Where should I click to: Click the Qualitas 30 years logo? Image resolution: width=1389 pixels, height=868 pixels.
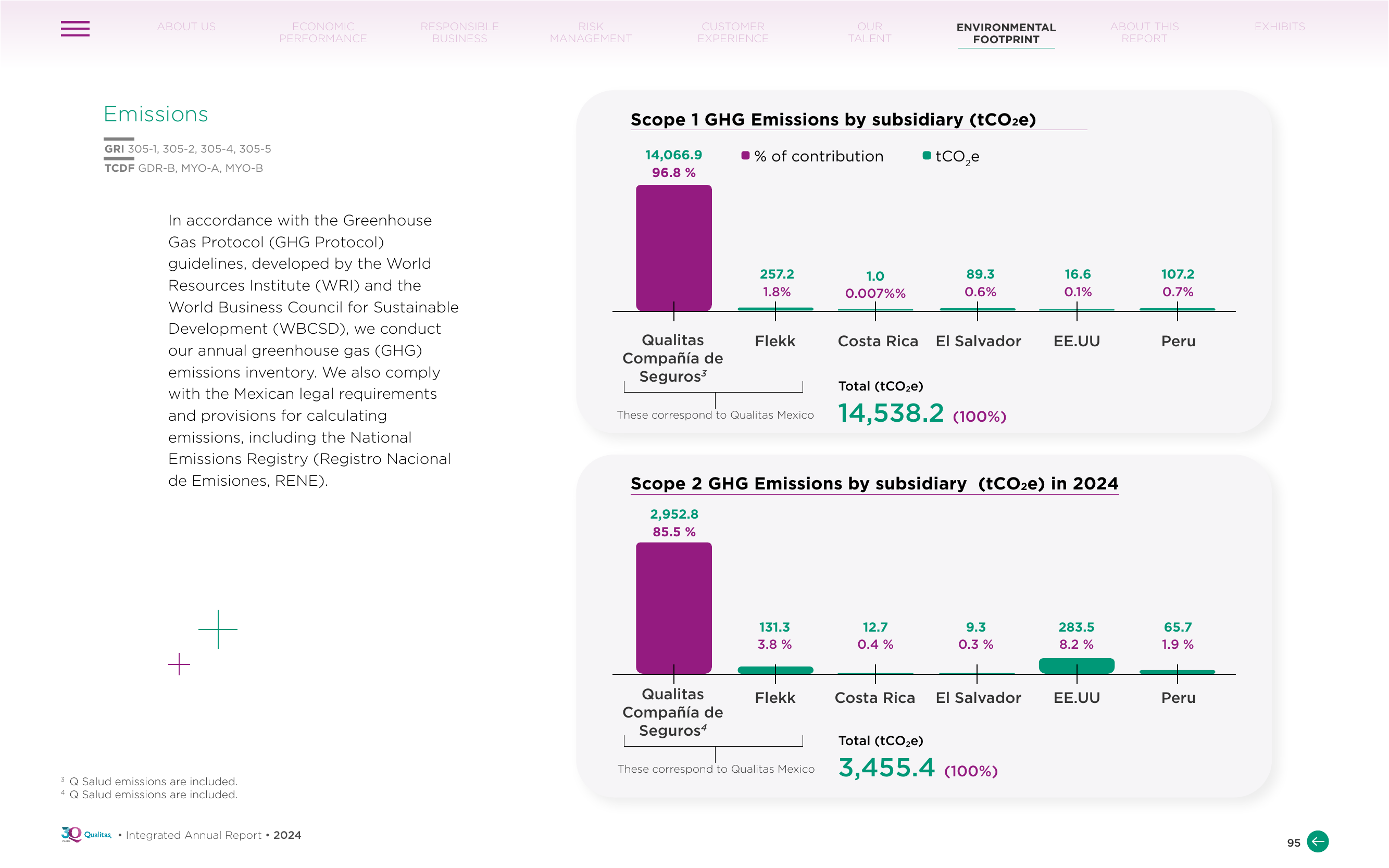tap(86, 835)
